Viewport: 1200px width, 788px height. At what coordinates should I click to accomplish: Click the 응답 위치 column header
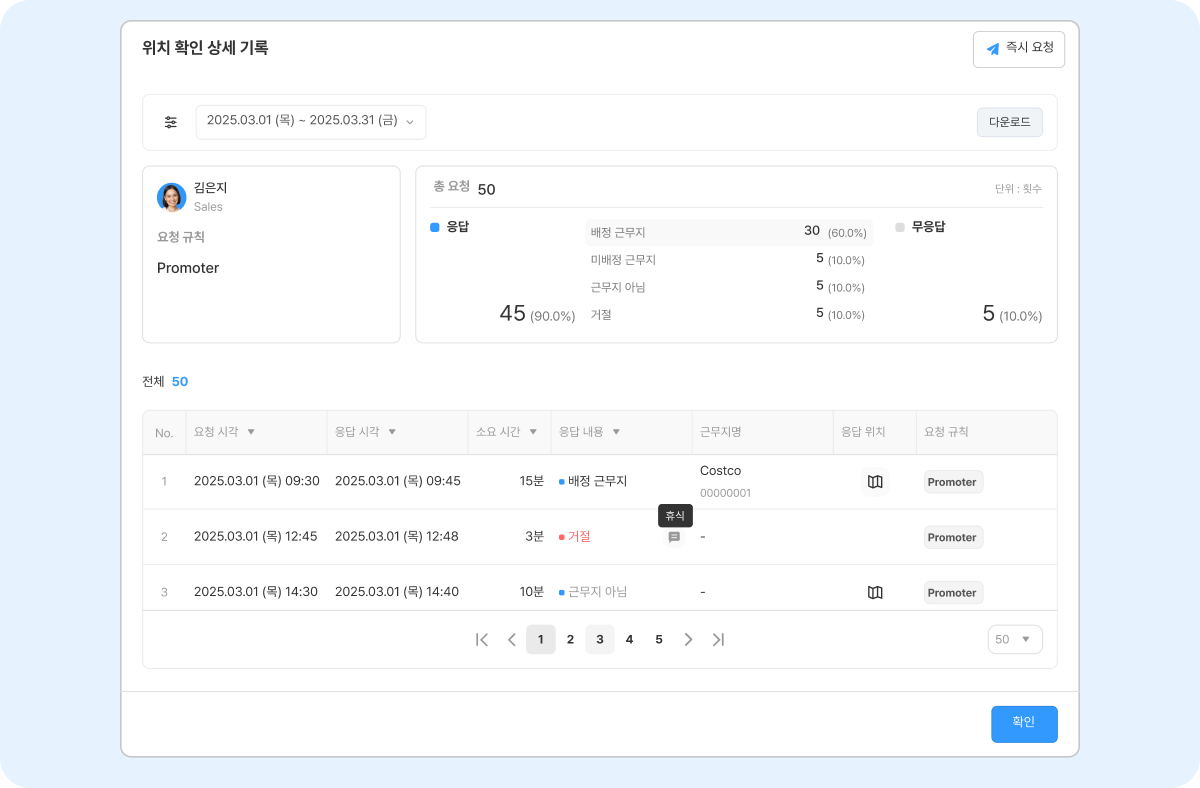pyautogui.click(x=864, y=432)
